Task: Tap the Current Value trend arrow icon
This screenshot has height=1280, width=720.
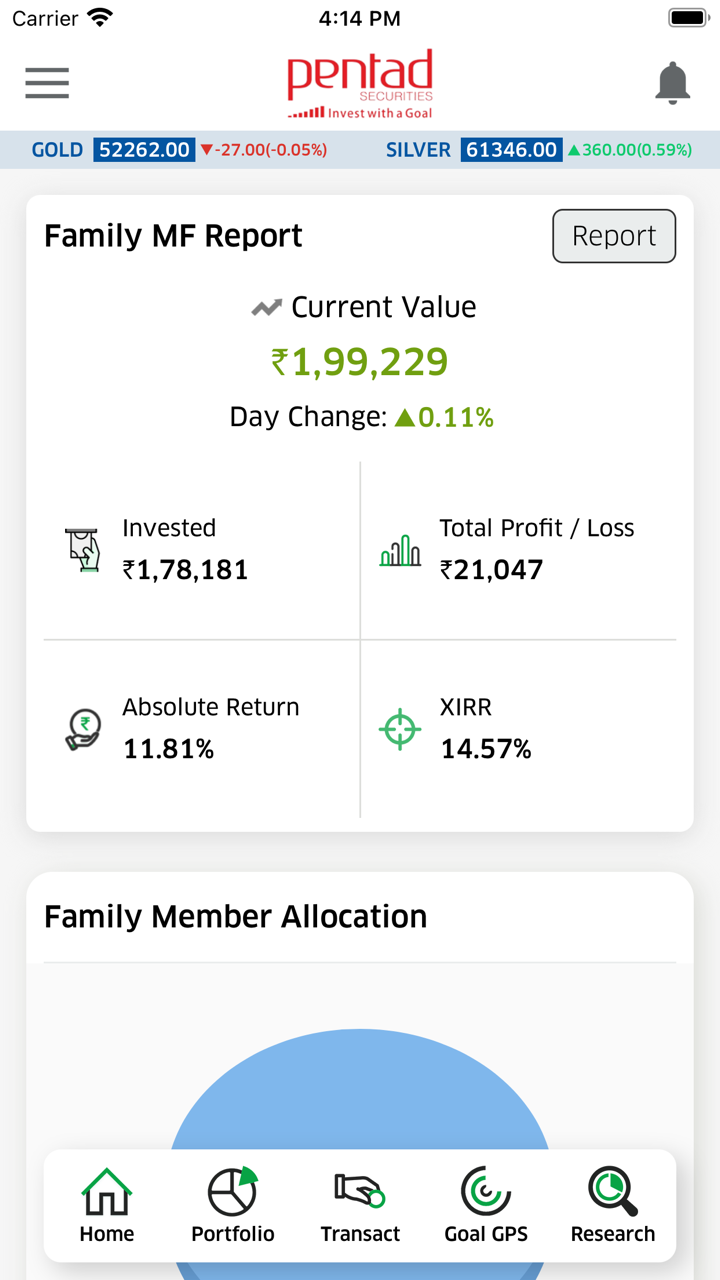Action: point(266,308)
